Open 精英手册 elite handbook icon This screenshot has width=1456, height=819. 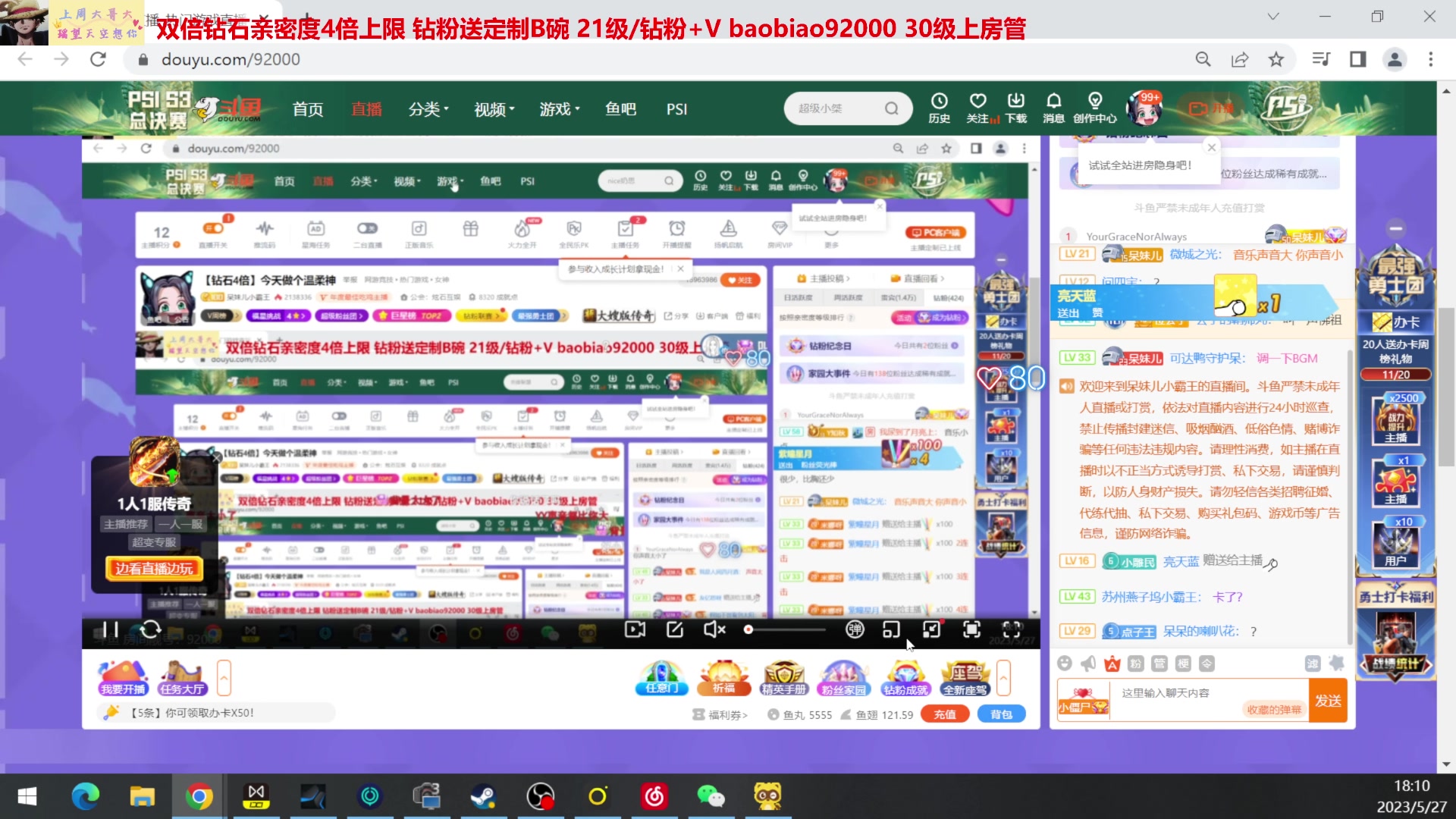click(x=783, y=677)
